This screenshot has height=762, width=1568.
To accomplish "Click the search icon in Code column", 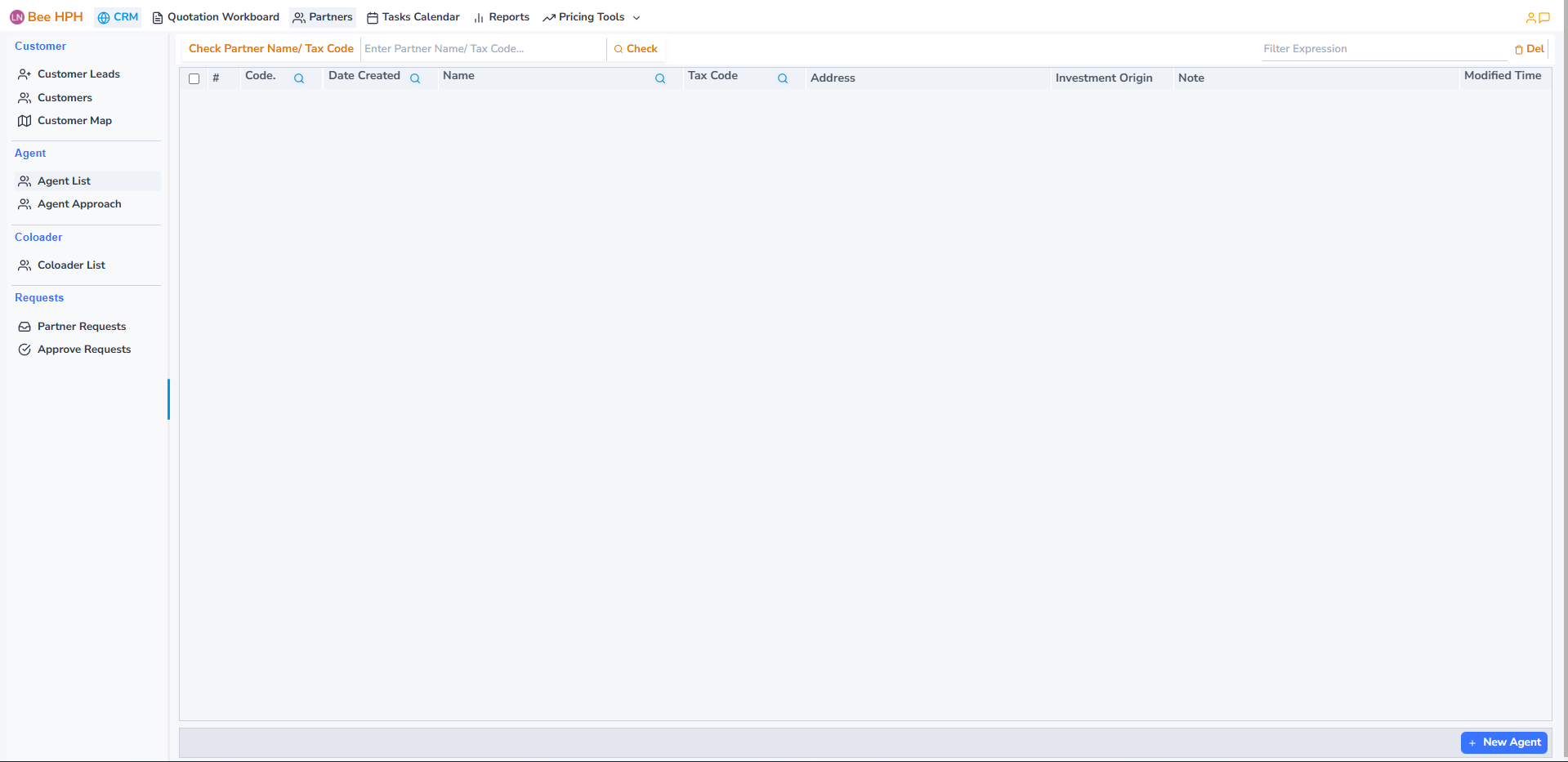I will (x=299, y=79).
